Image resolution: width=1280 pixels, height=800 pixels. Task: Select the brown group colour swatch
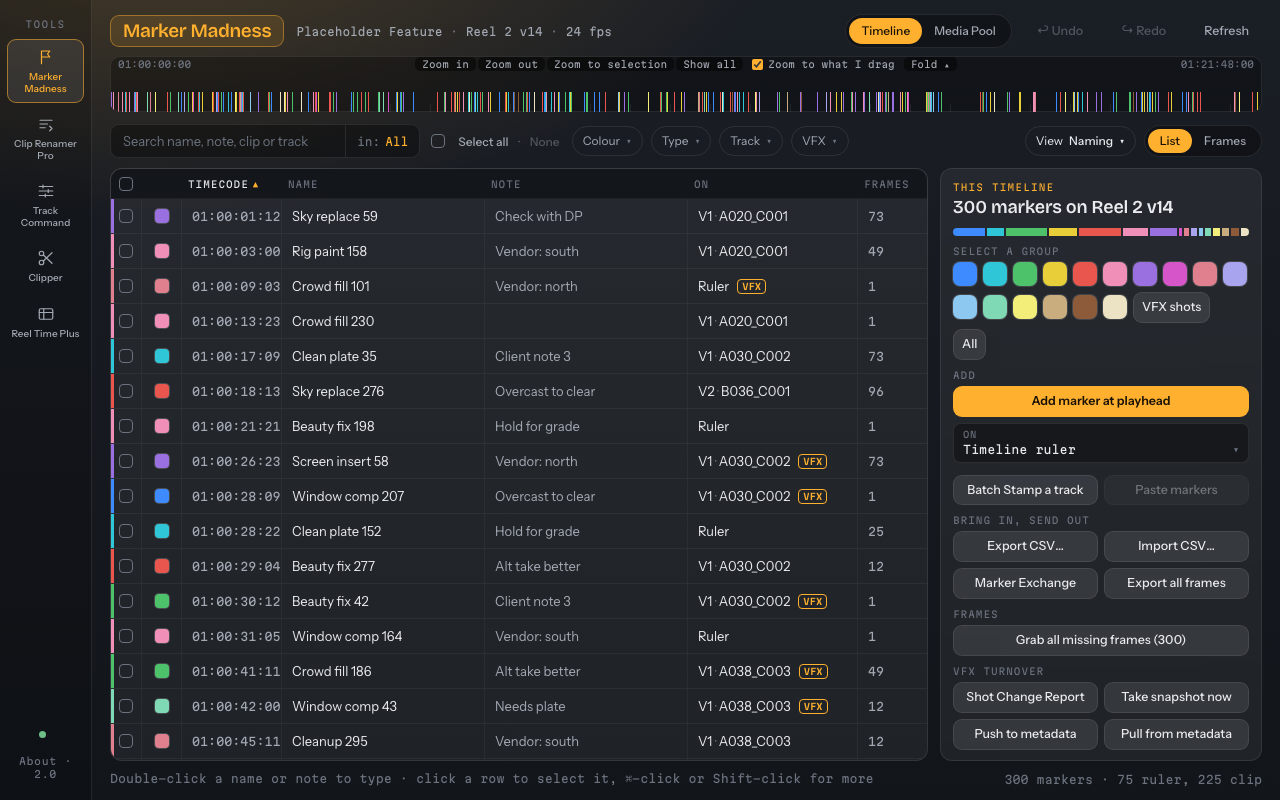[x=1085, y=307]
